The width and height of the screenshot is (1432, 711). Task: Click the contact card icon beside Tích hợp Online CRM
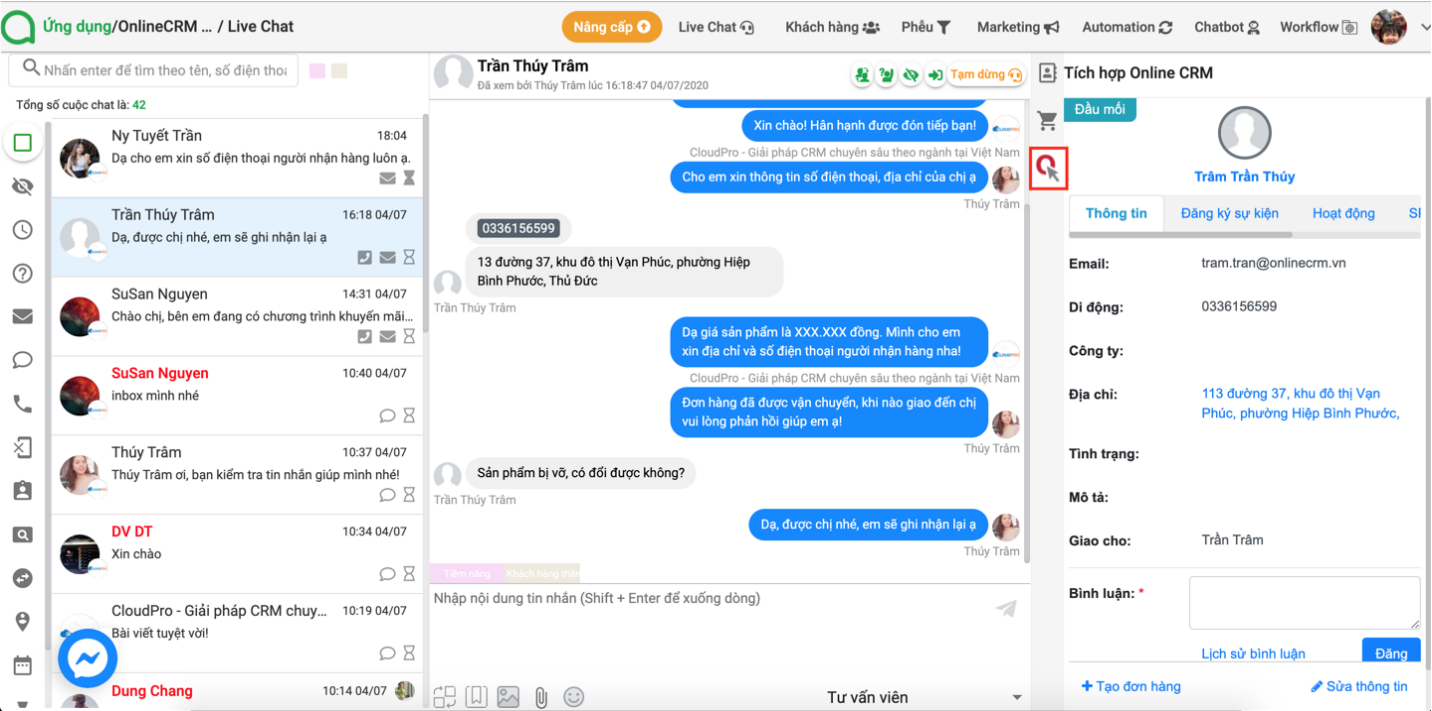click(1047, 73)
